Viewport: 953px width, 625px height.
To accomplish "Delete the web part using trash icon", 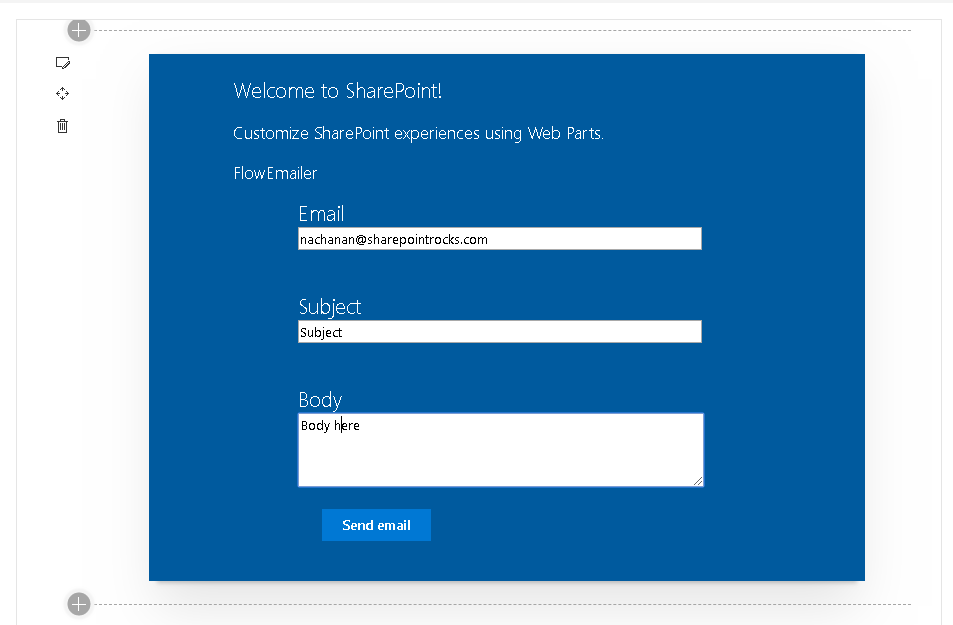I will [x=63, y=126].
